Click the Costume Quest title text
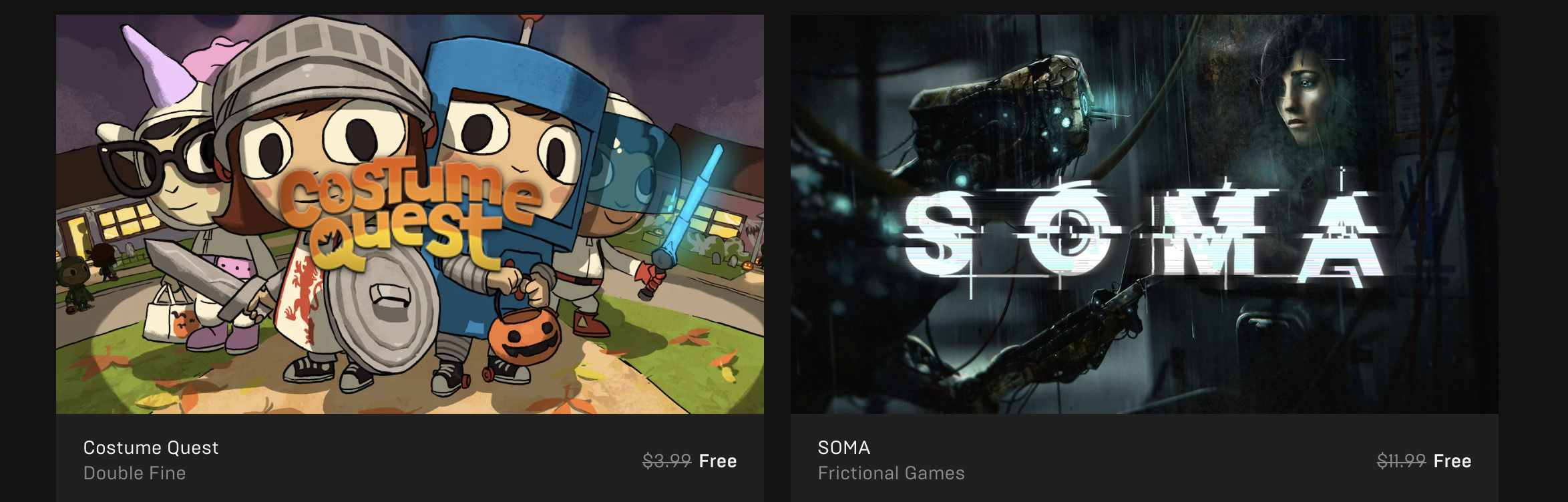Viewport: 1568px width, 502px height. (x=151, y=447)
